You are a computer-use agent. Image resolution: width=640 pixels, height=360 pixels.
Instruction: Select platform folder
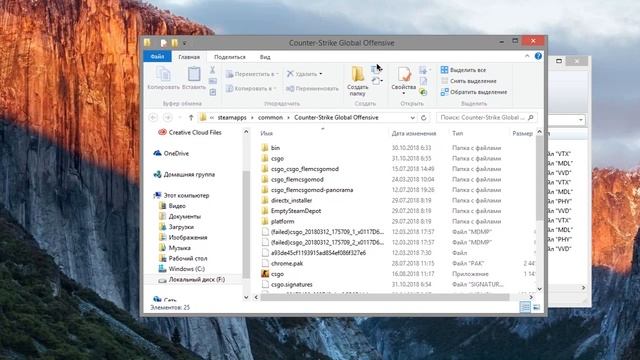click(x=278, y=222)
